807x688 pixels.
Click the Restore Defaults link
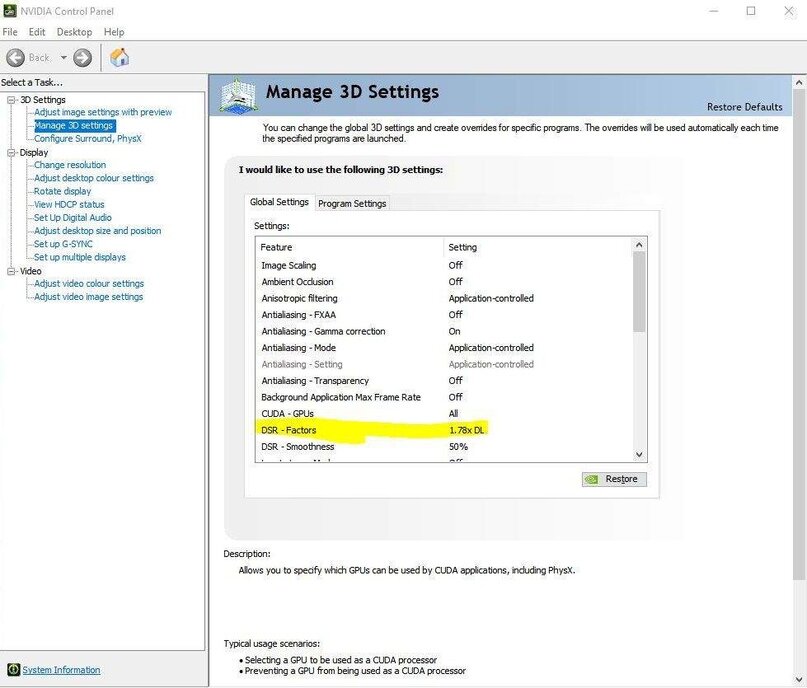point(744,107)
